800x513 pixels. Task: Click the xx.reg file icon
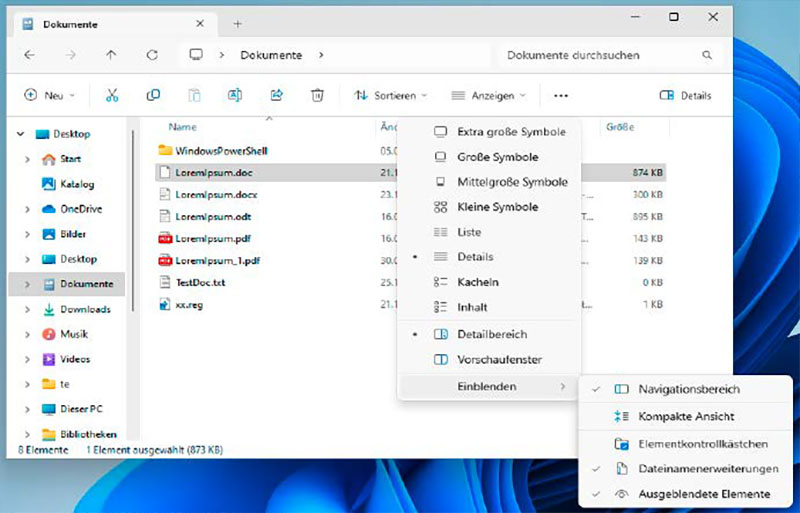pyautogui.click(x=164, y=305)
